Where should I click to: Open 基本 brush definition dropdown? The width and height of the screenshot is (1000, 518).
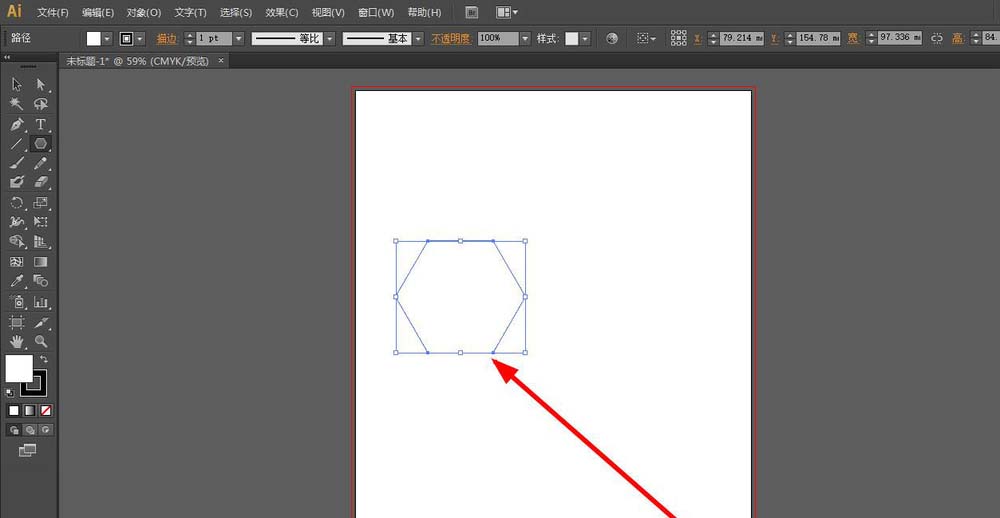tap(418, 38)
